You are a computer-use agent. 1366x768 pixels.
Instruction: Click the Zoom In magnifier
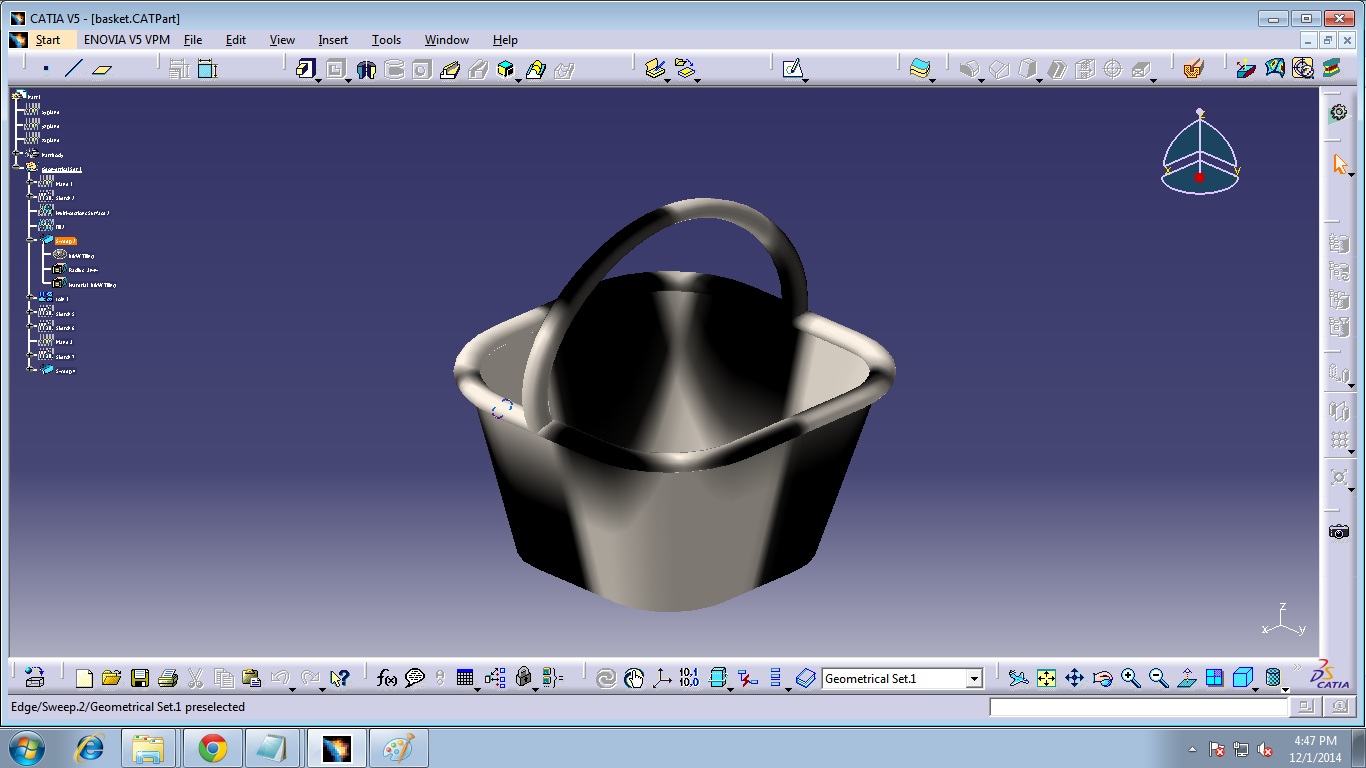point(1130,678)
